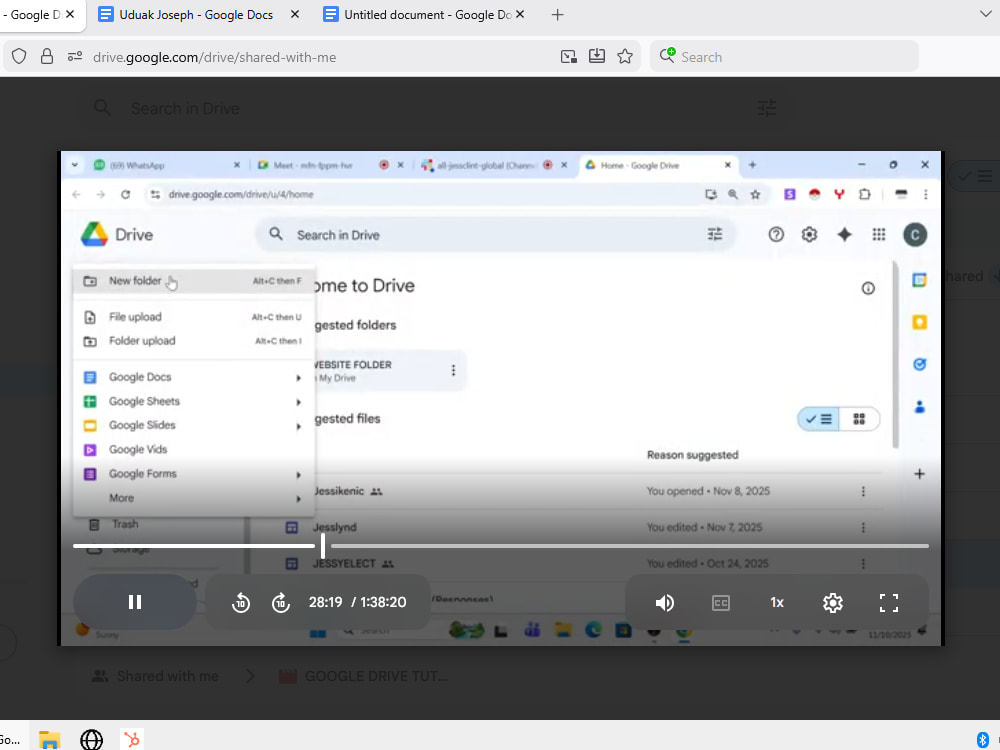This screenshot has width=1000, height=750.
Task: Click Bluetooth icon in system tray
Action: 983,740
